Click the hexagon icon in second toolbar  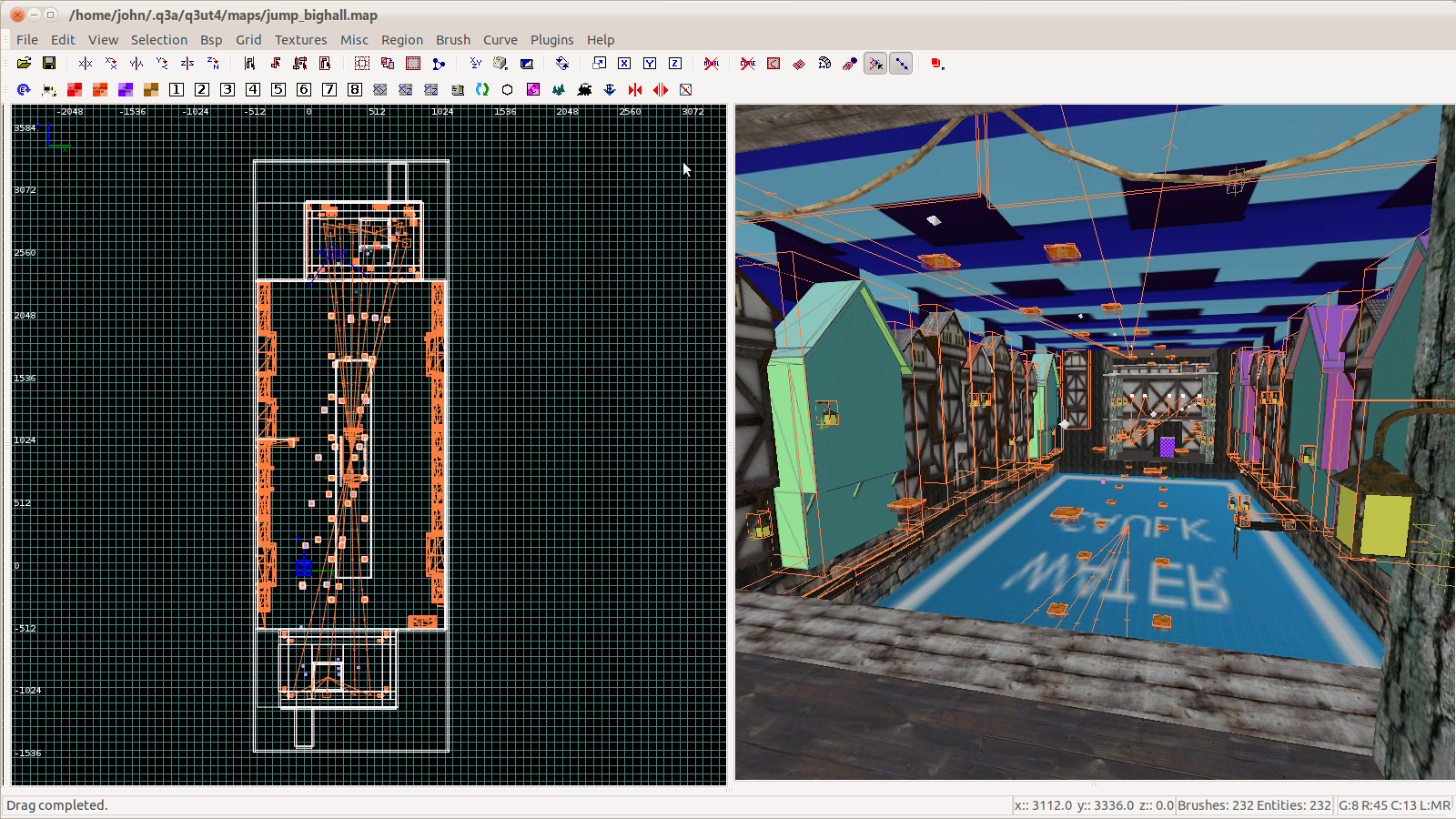pyautogui.click(x=508, y=89)
